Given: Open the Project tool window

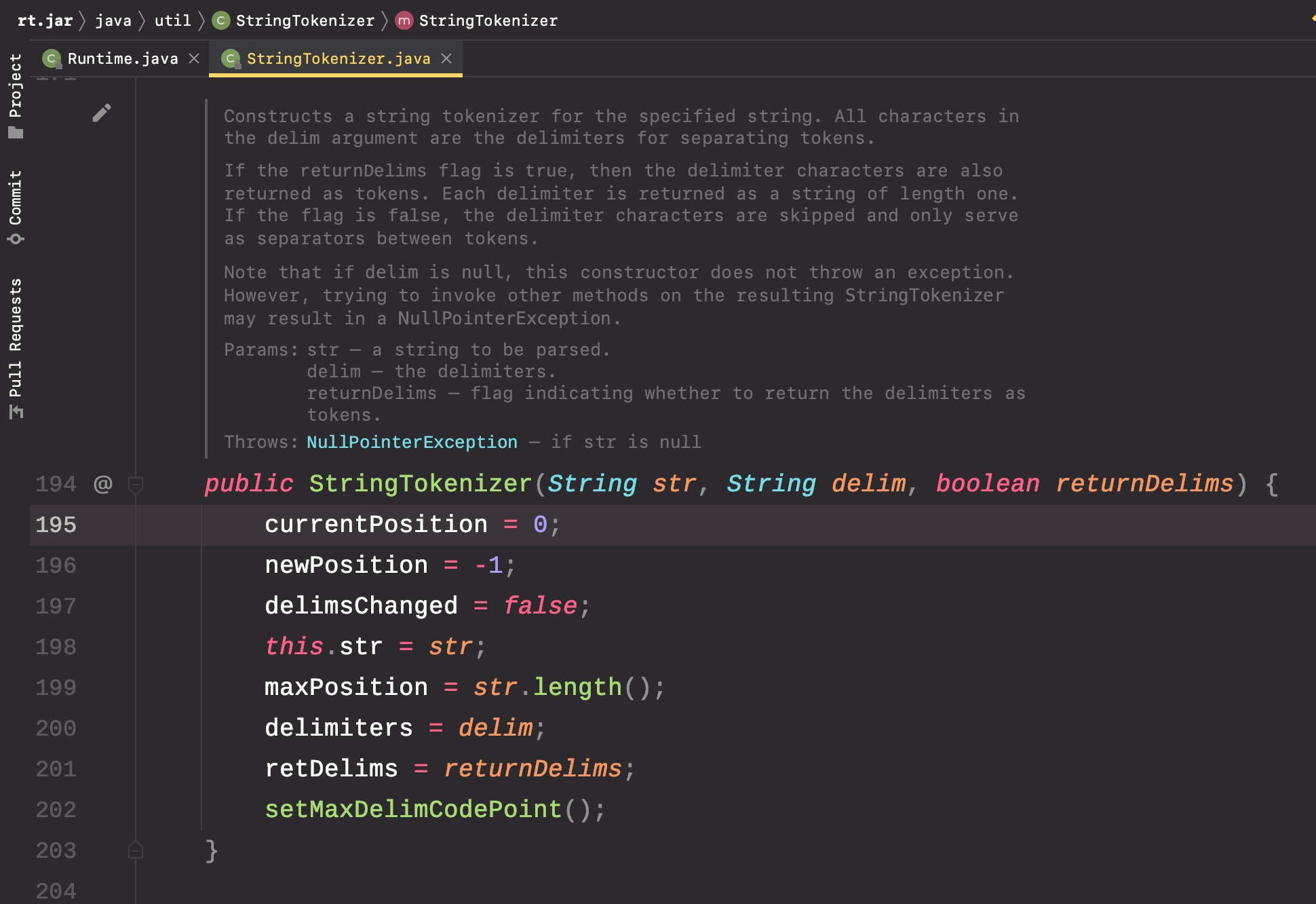Looking at the screenshot, I should [15, 96].
